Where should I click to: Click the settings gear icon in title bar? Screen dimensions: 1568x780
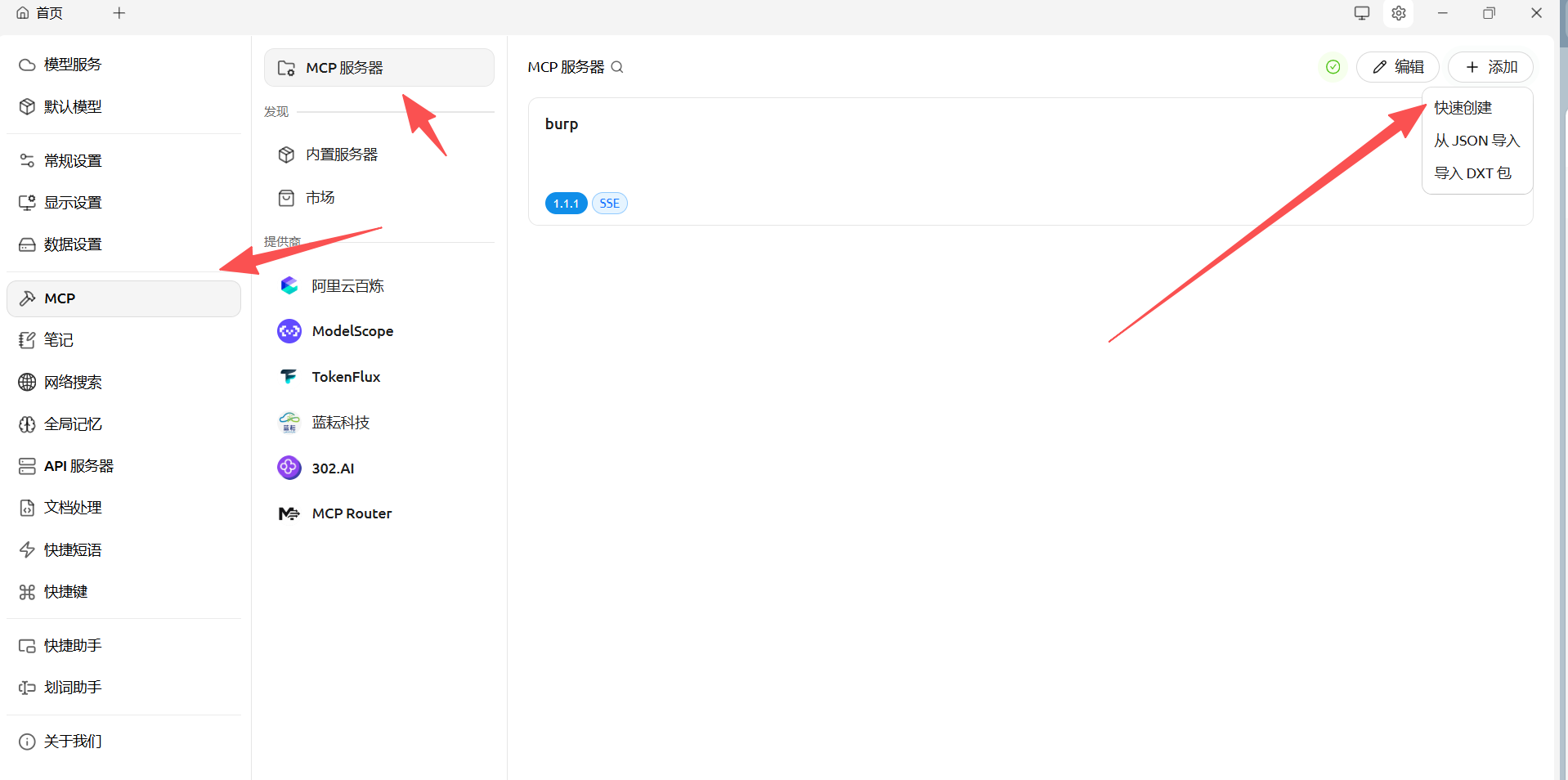click(1399, 13)
